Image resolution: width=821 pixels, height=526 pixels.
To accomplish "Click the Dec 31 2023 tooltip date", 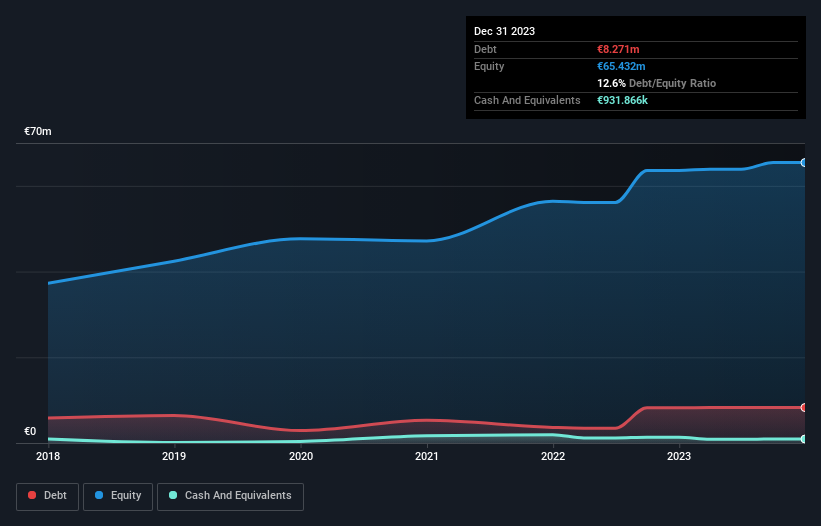I will click(x=505, y=31).
